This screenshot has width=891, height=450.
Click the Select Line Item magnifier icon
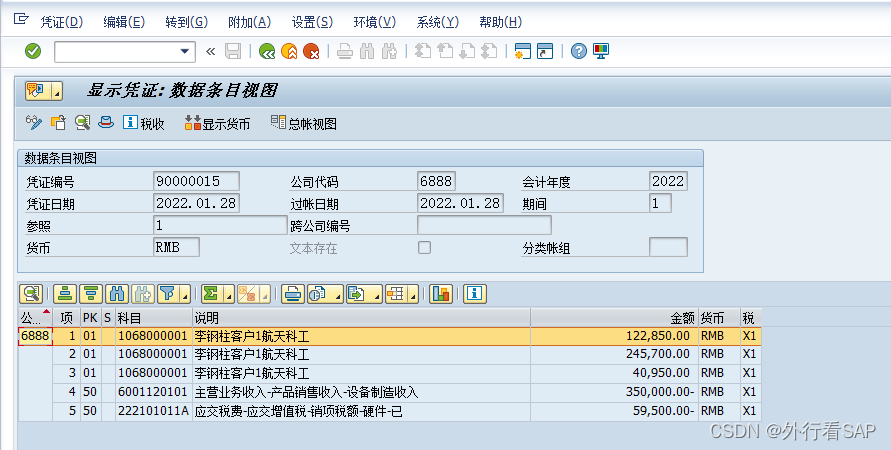(x=82, y=123)
